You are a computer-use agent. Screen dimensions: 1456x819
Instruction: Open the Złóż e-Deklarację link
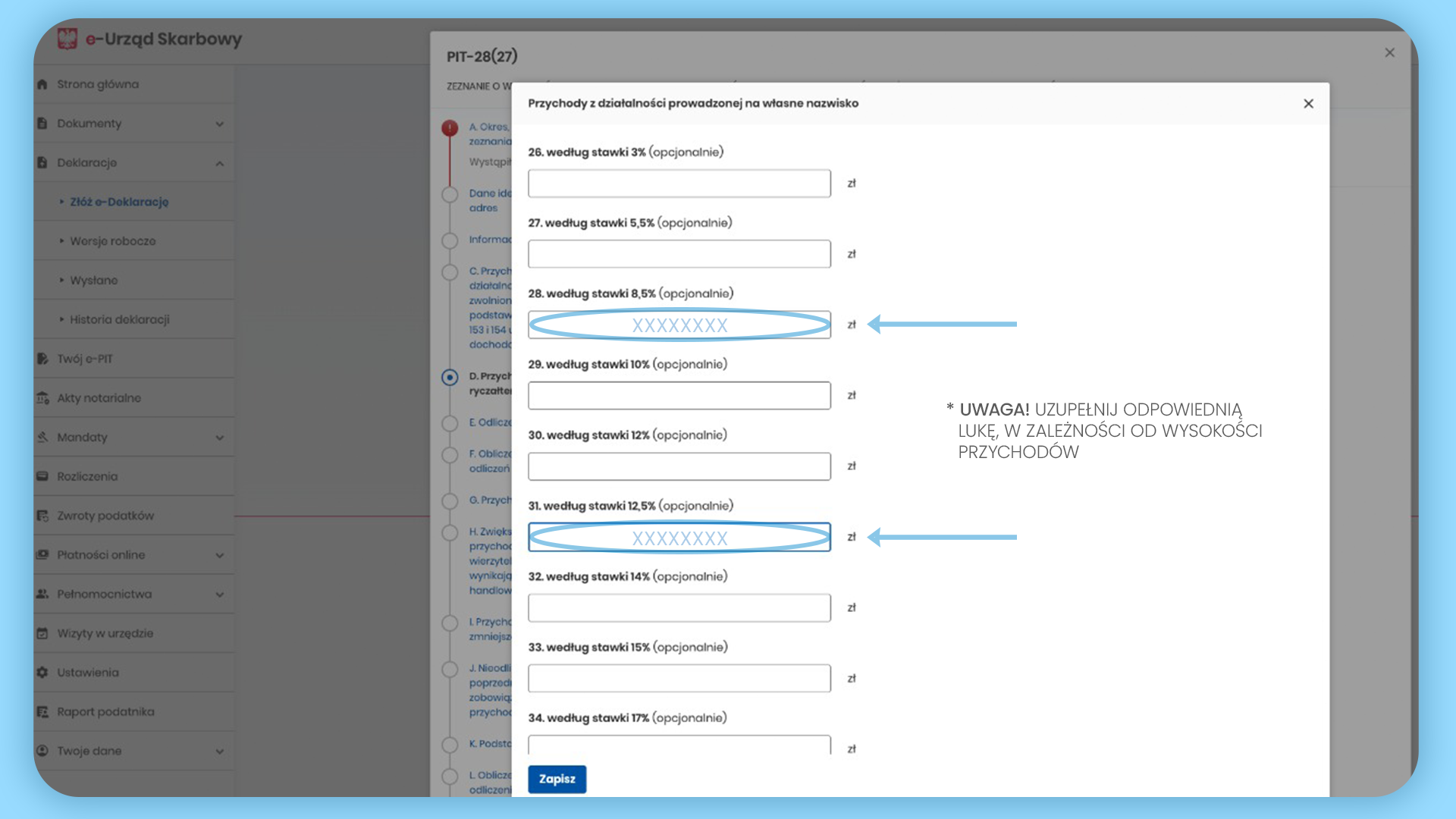119,202
